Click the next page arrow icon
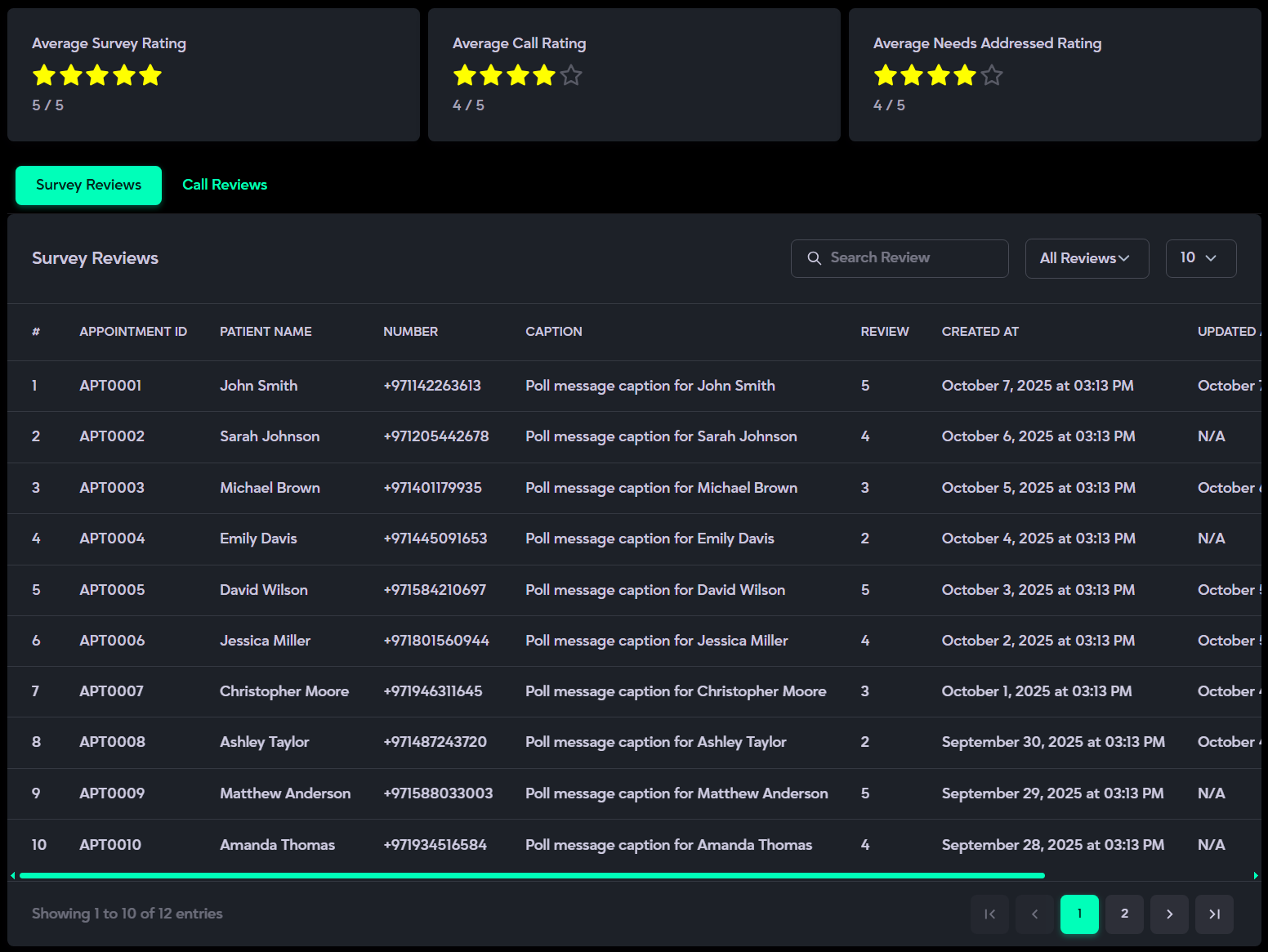 coord(1169,914)
